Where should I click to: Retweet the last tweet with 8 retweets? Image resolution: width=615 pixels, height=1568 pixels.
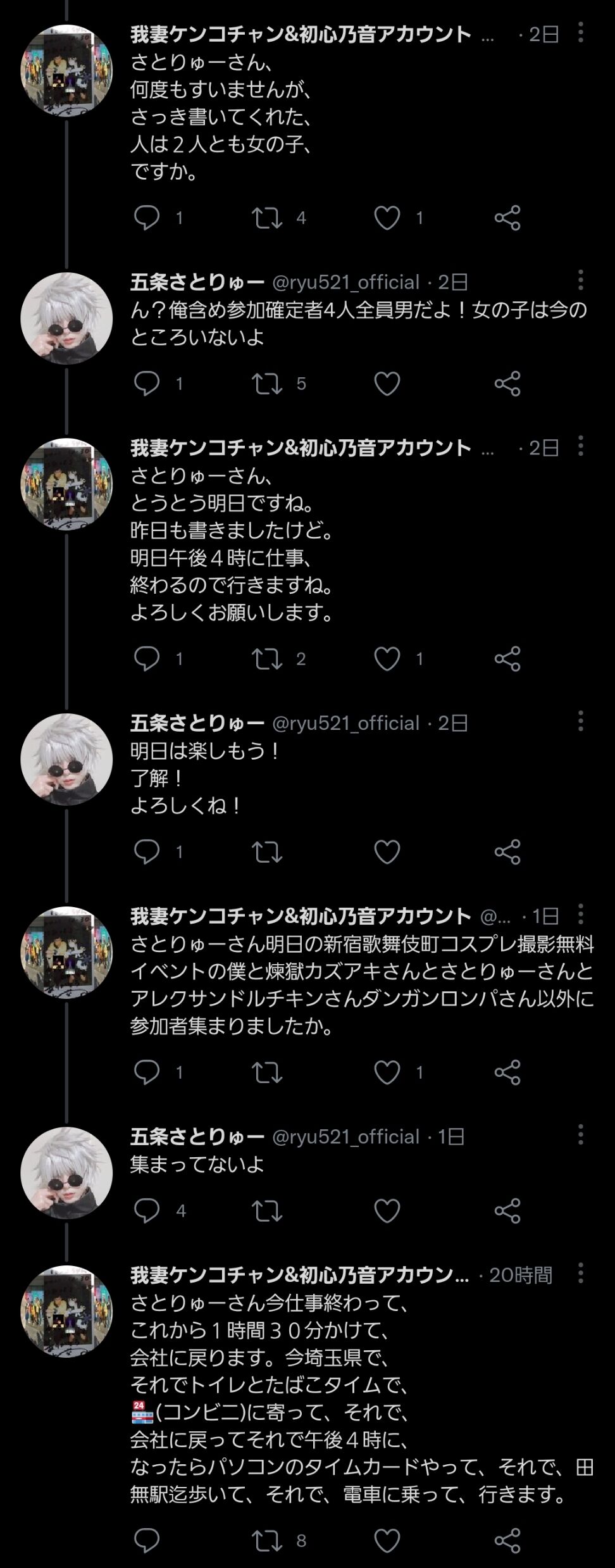click(x=267, y=1541)
